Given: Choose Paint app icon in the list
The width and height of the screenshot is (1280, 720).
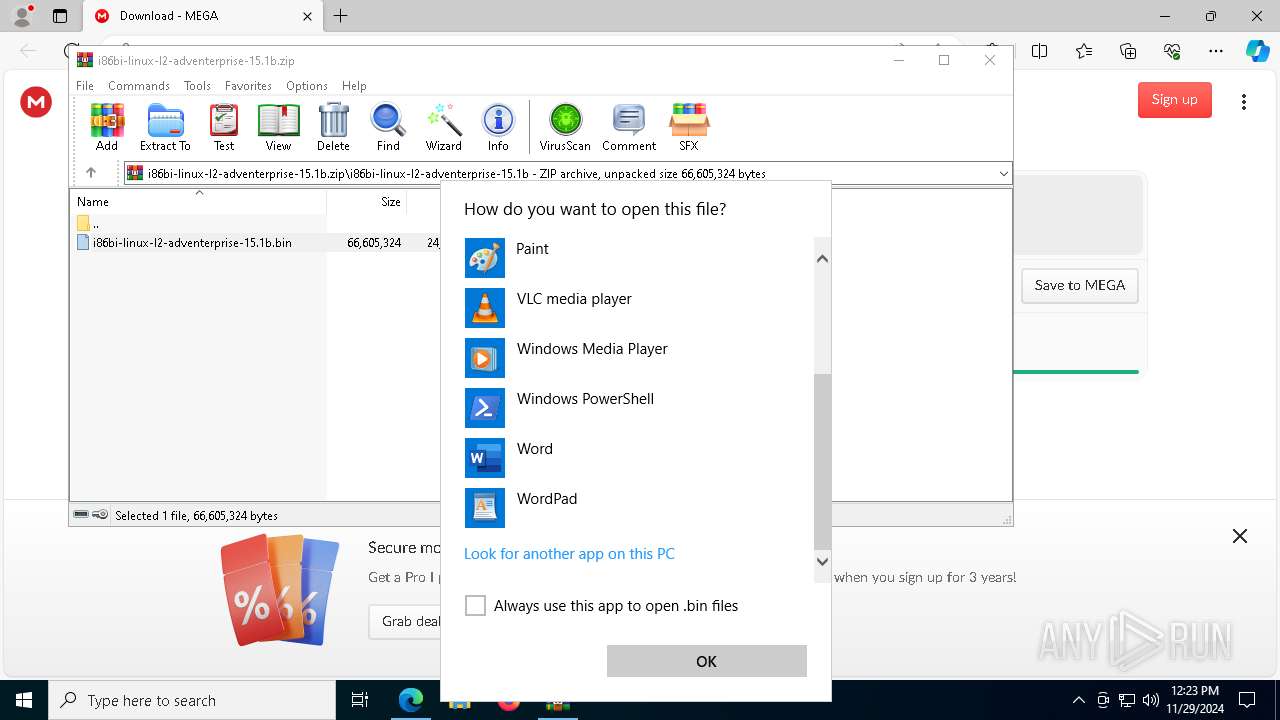Looking at the screenshot, I should click(485, 258).
